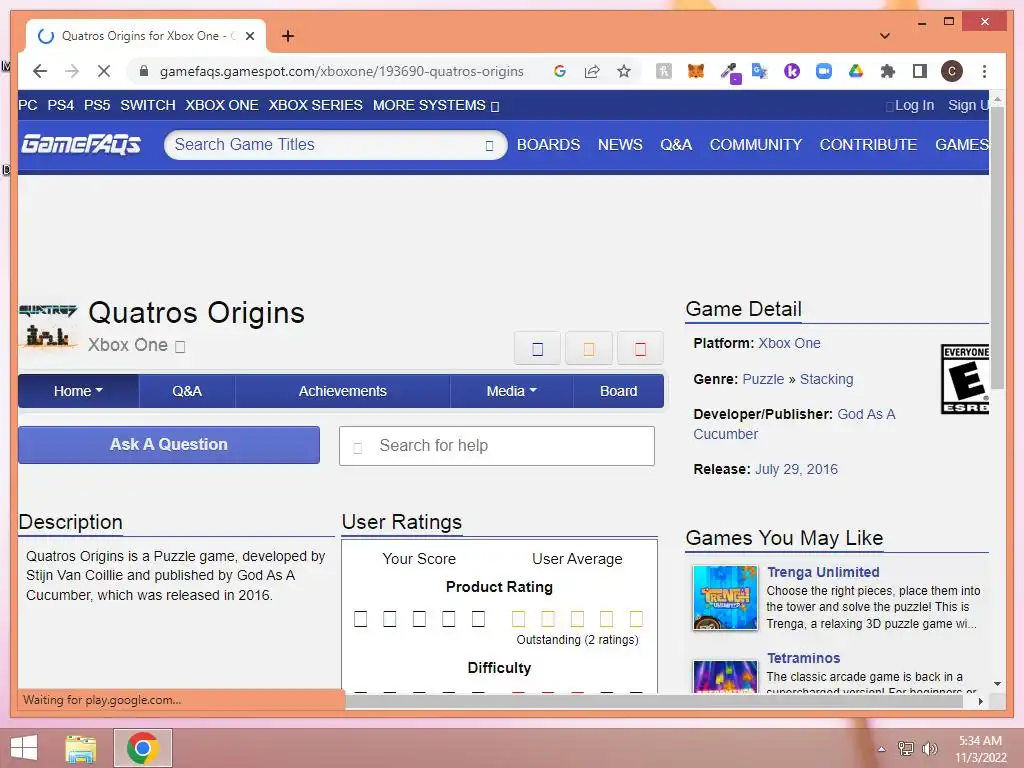This screenshot has height=768, width=1024.
Task: Open NEWS in the main navigation
Action: pyautogui.click(x=620, y=144)
